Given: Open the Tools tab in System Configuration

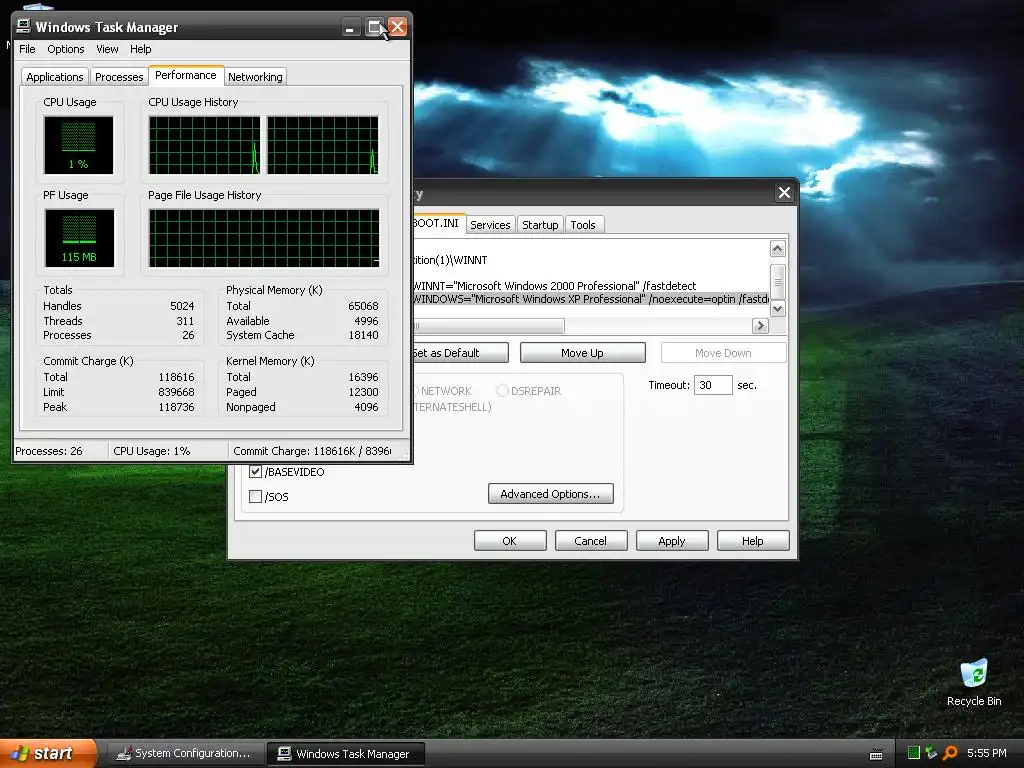Looking at the screenshot, I should pos(583,225).
